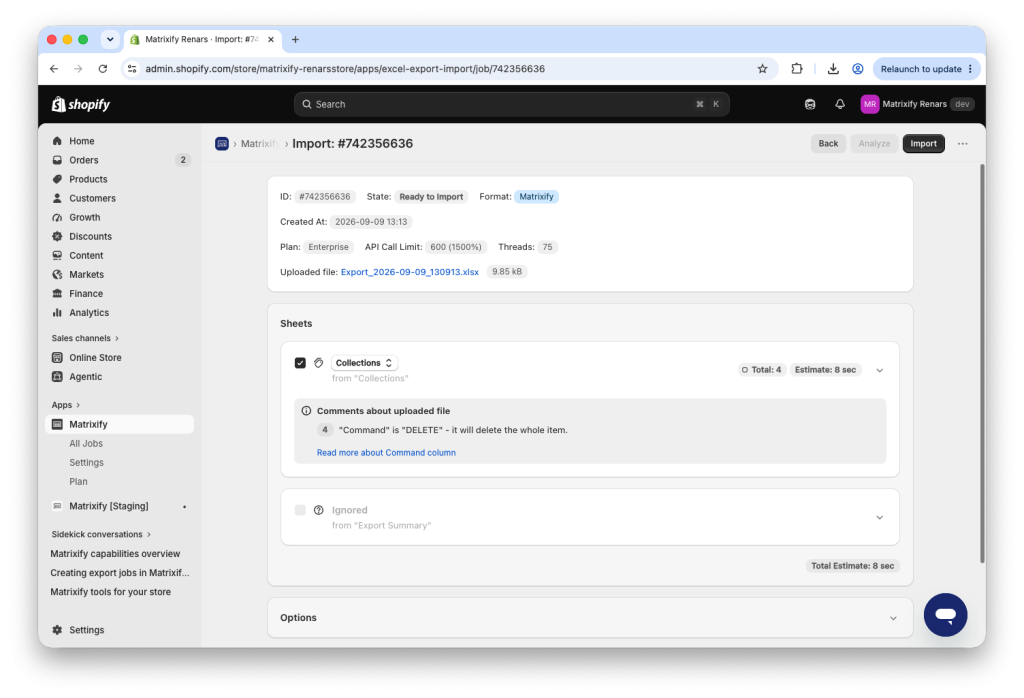Expand the Collections sheet chevron

tap(880, 370)
